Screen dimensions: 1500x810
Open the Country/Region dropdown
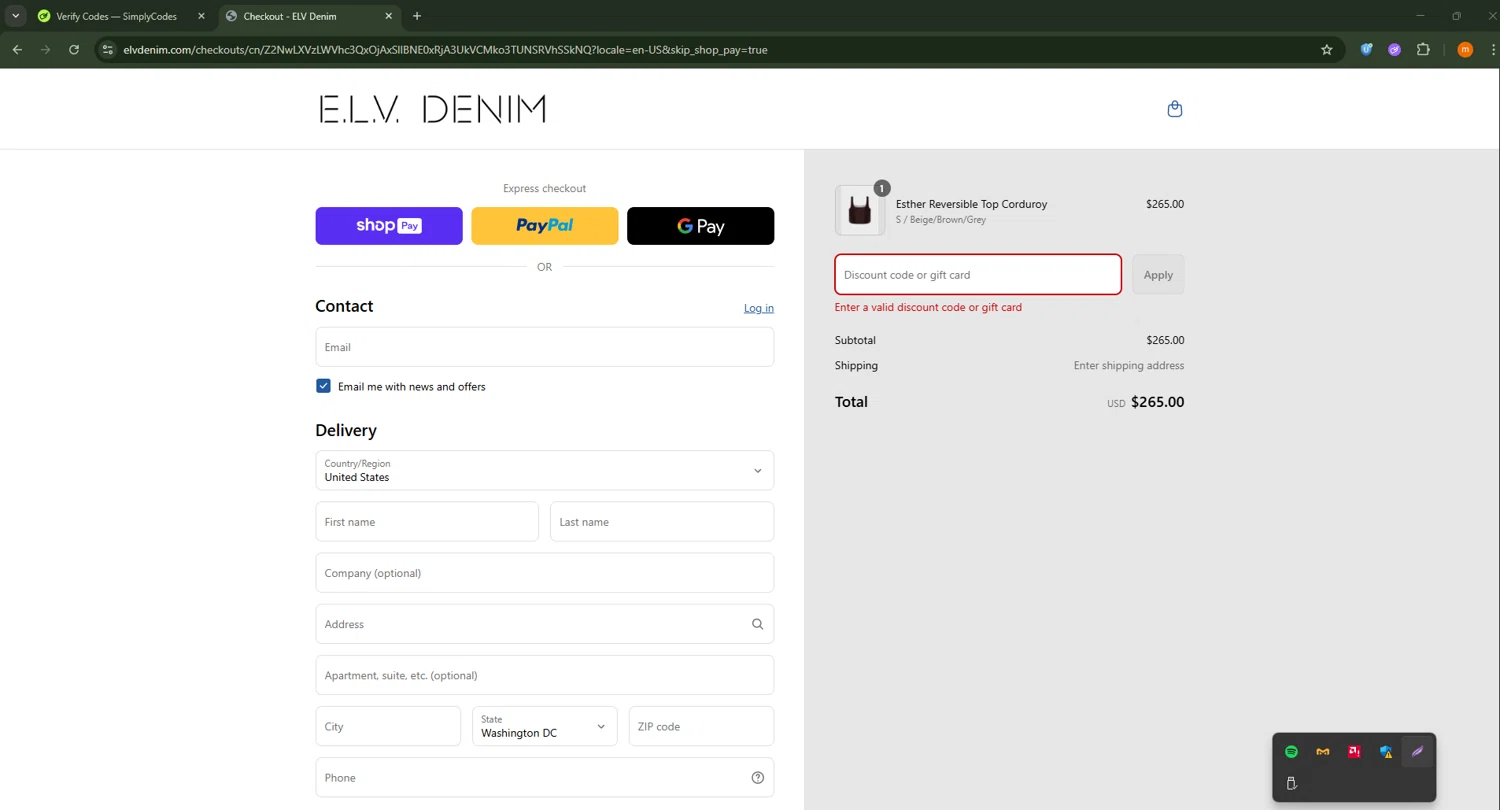544,470
